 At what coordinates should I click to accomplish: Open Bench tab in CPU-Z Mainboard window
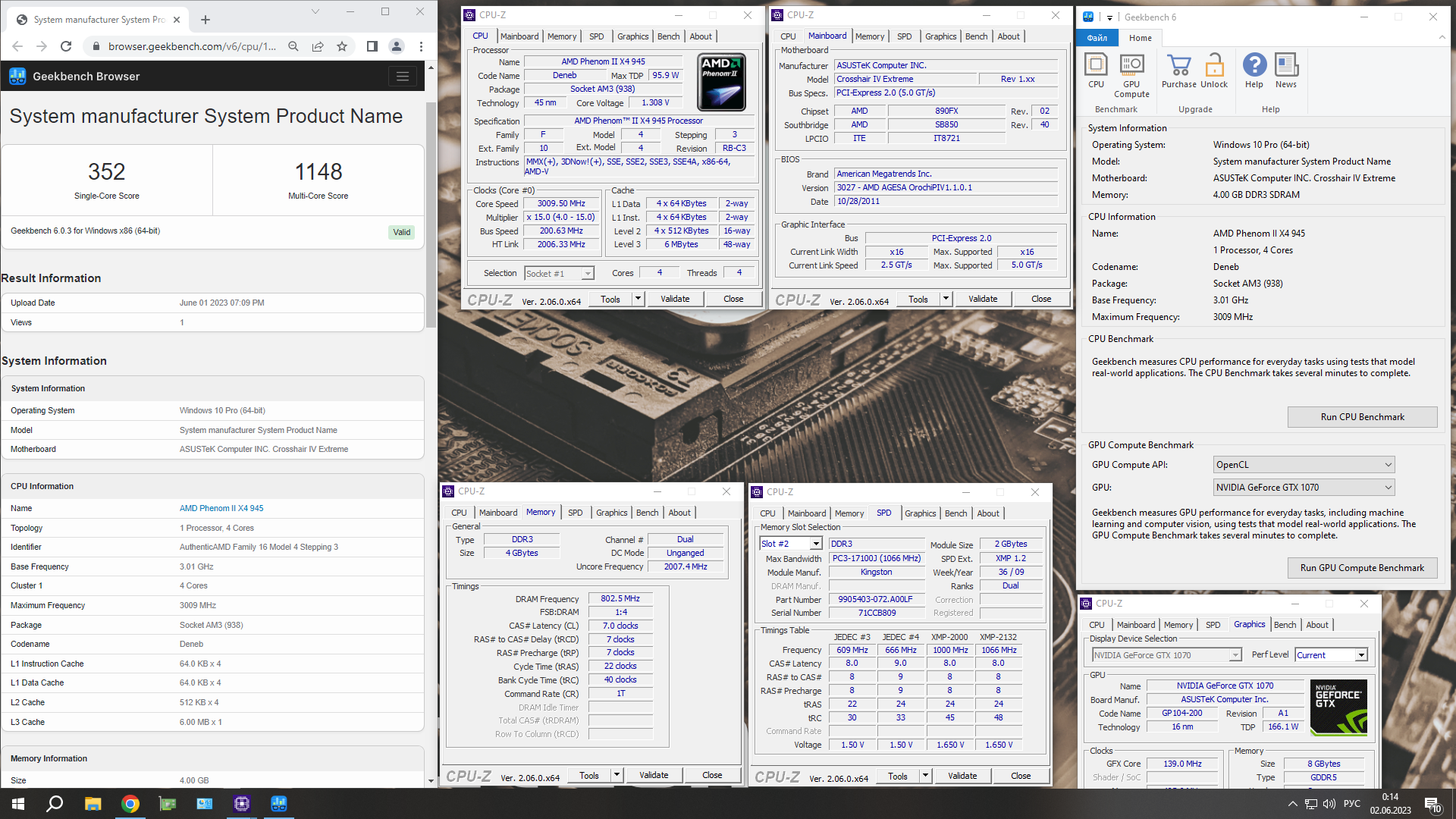click(x=976, y=36)
